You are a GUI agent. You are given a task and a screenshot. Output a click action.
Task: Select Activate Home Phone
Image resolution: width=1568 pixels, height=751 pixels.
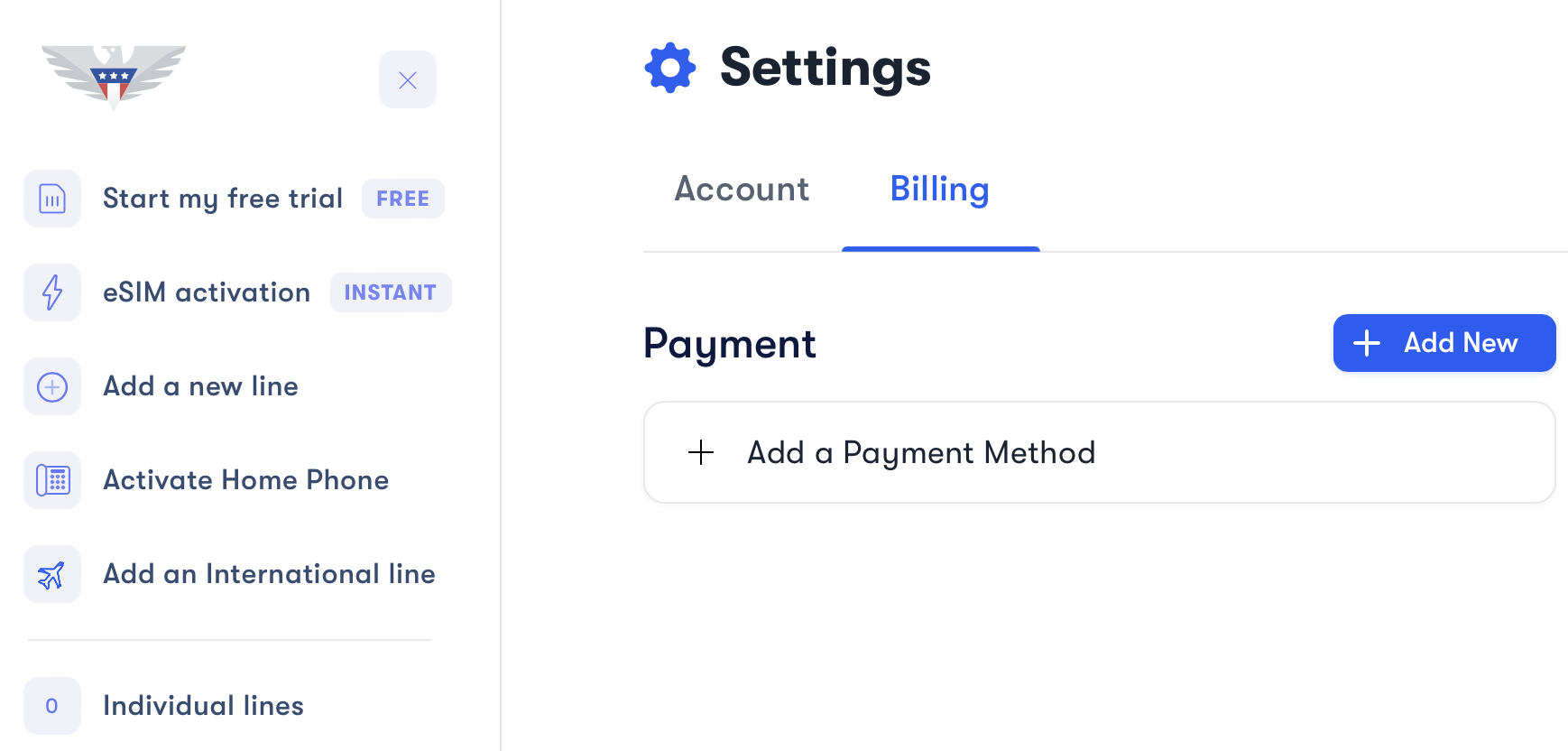pos(245,480)
